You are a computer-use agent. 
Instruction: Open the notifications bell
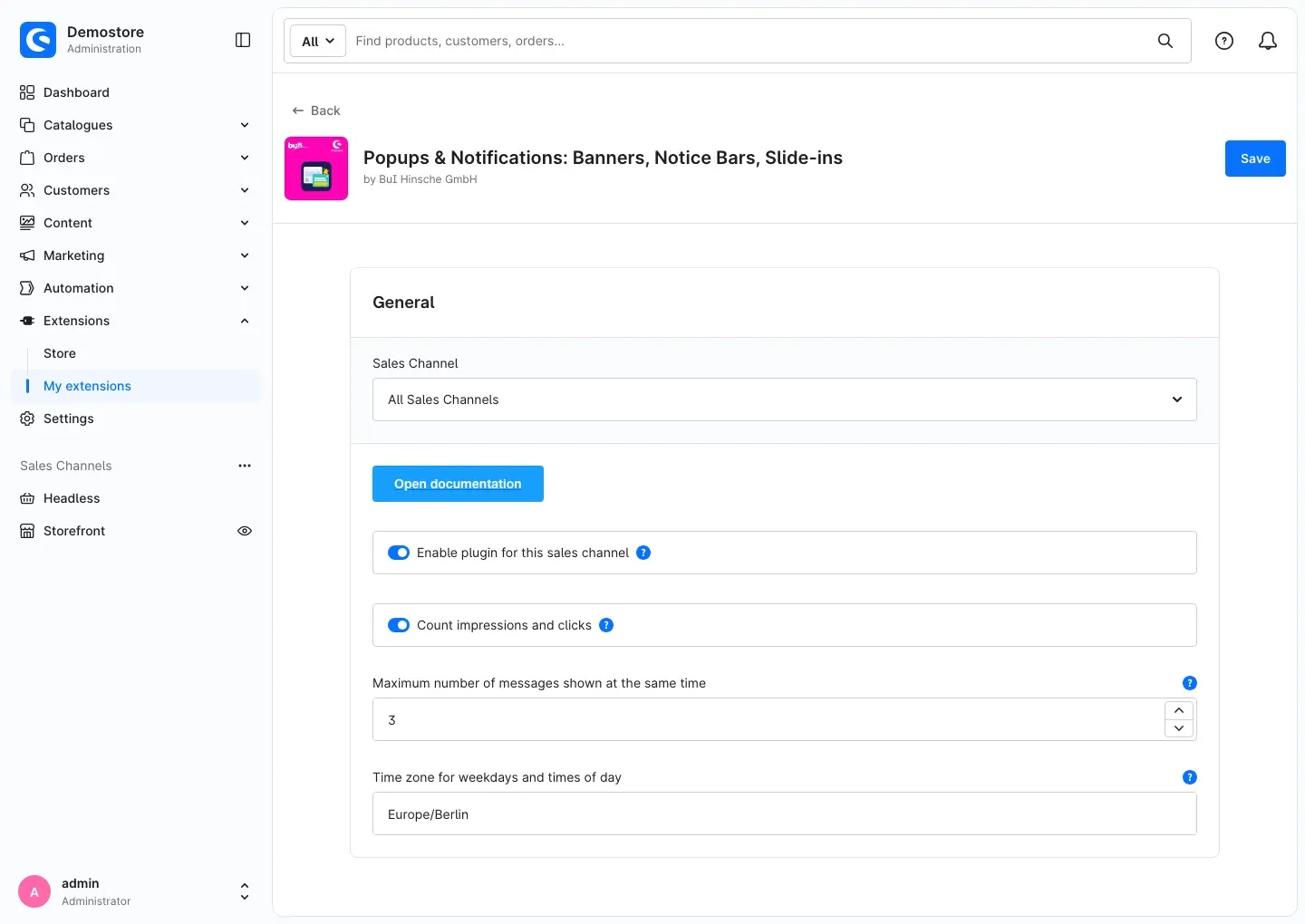point(1268,41)
